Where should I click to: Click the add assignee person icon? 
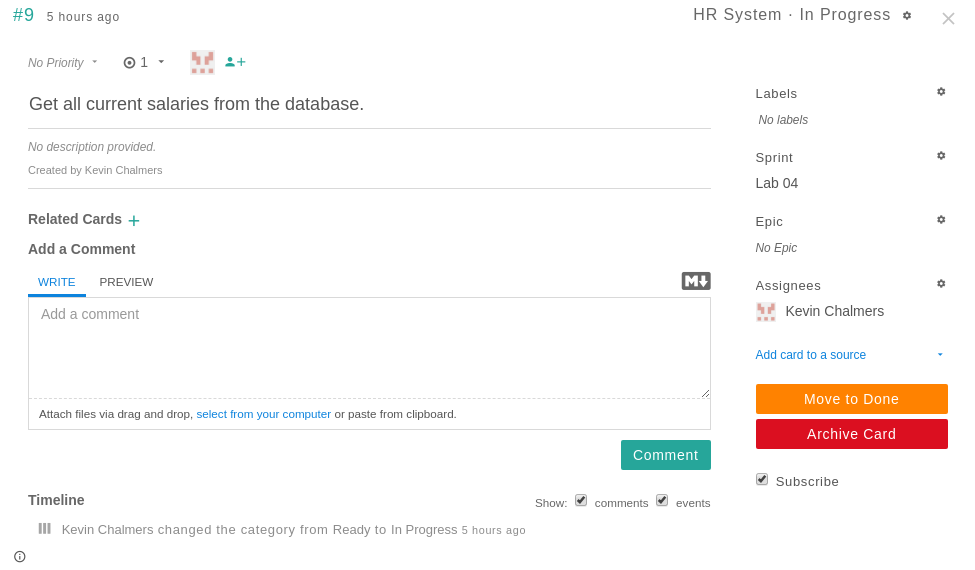[235, 62]
